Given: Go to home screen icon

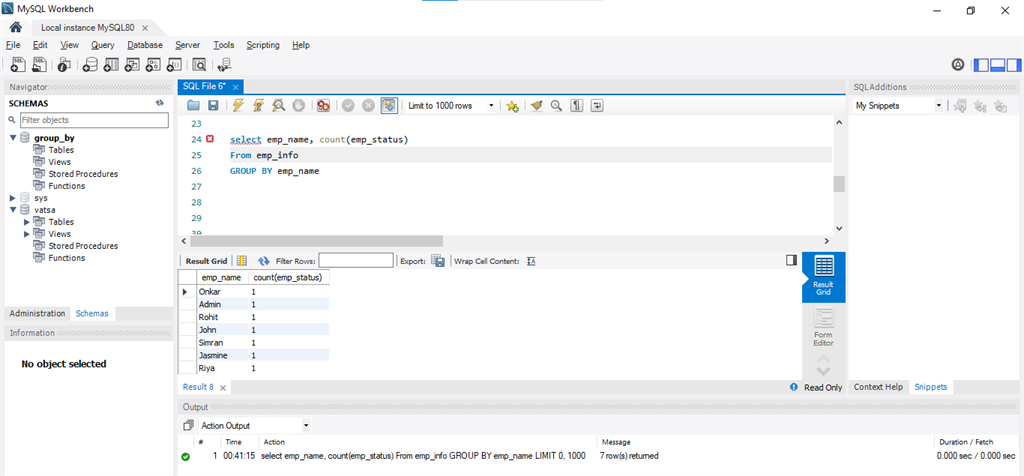Looking at the screenshot, I should [16, 27].
